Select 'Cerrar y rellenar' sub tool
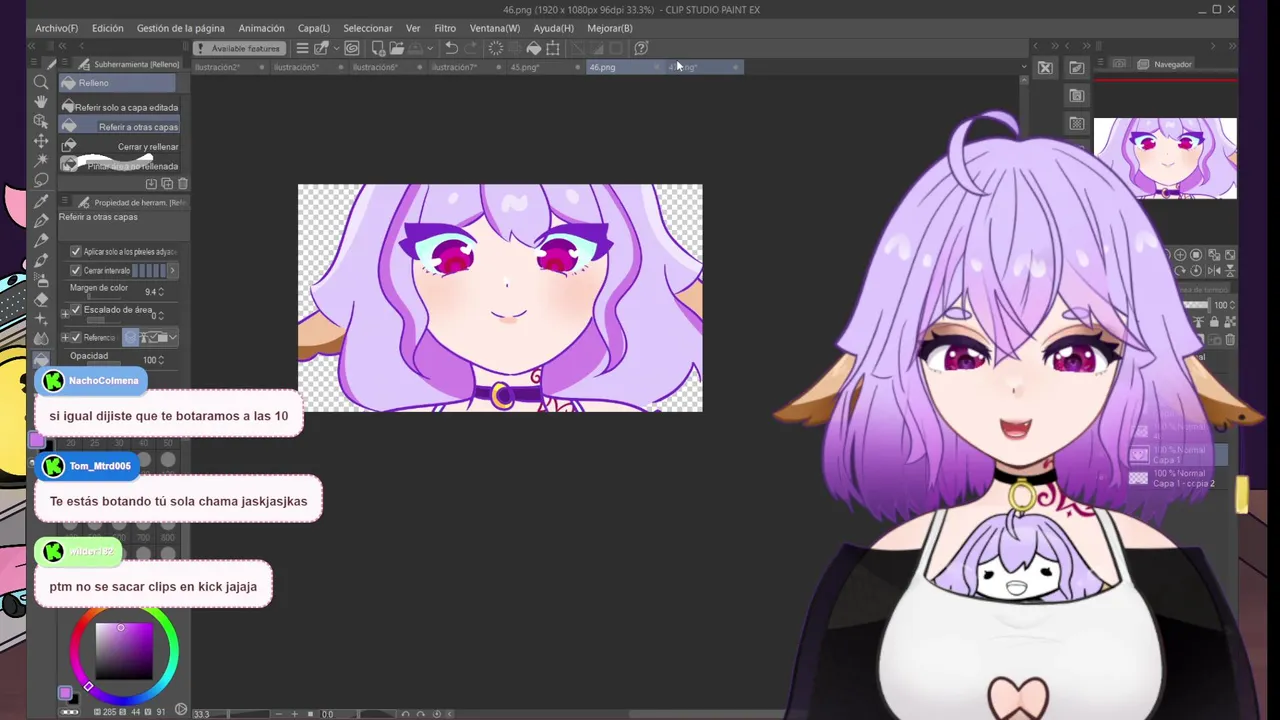1280x720 pixels. [x=119, y=147]
